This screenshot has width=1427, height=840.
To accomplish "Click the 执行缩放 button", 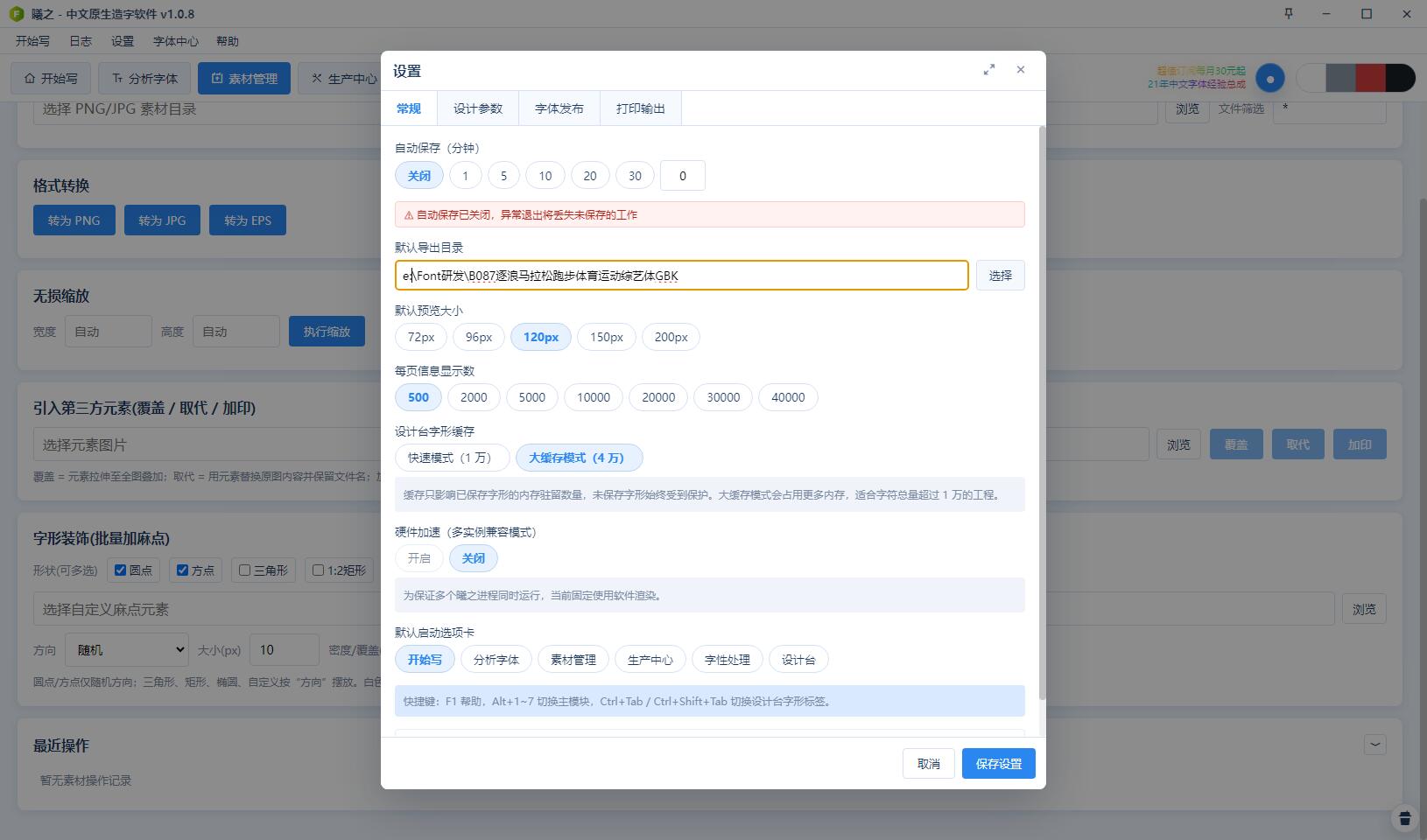I will [x=327, y=332].
